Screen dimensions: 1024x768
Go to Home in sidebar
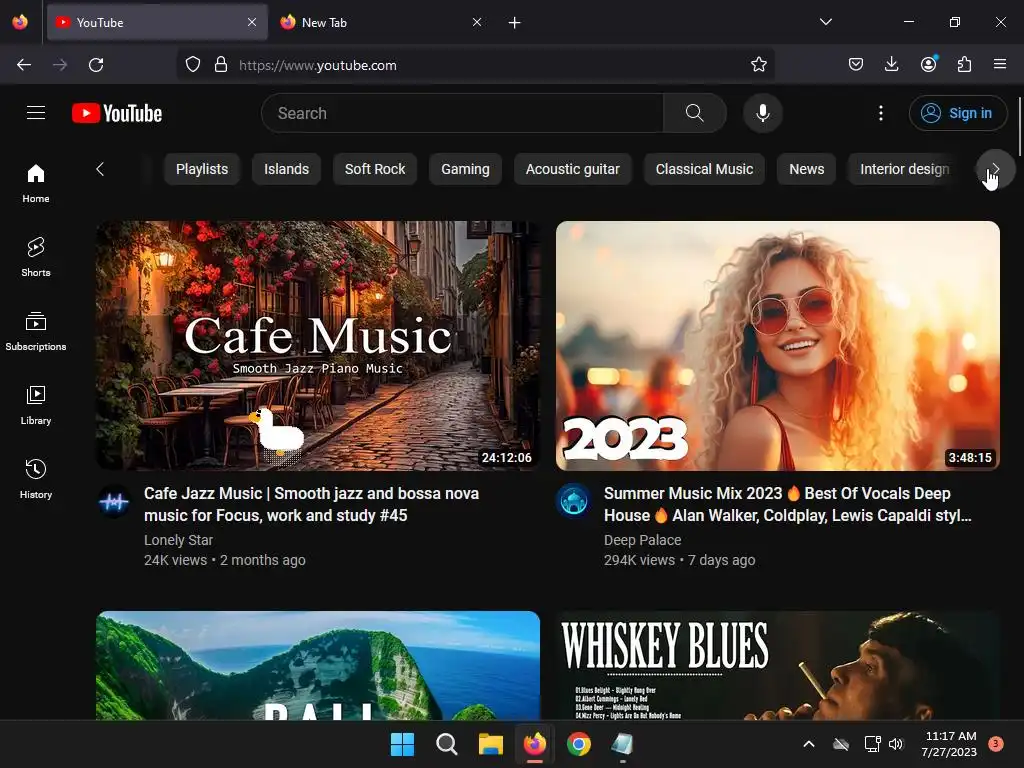[x=36, y=184]
